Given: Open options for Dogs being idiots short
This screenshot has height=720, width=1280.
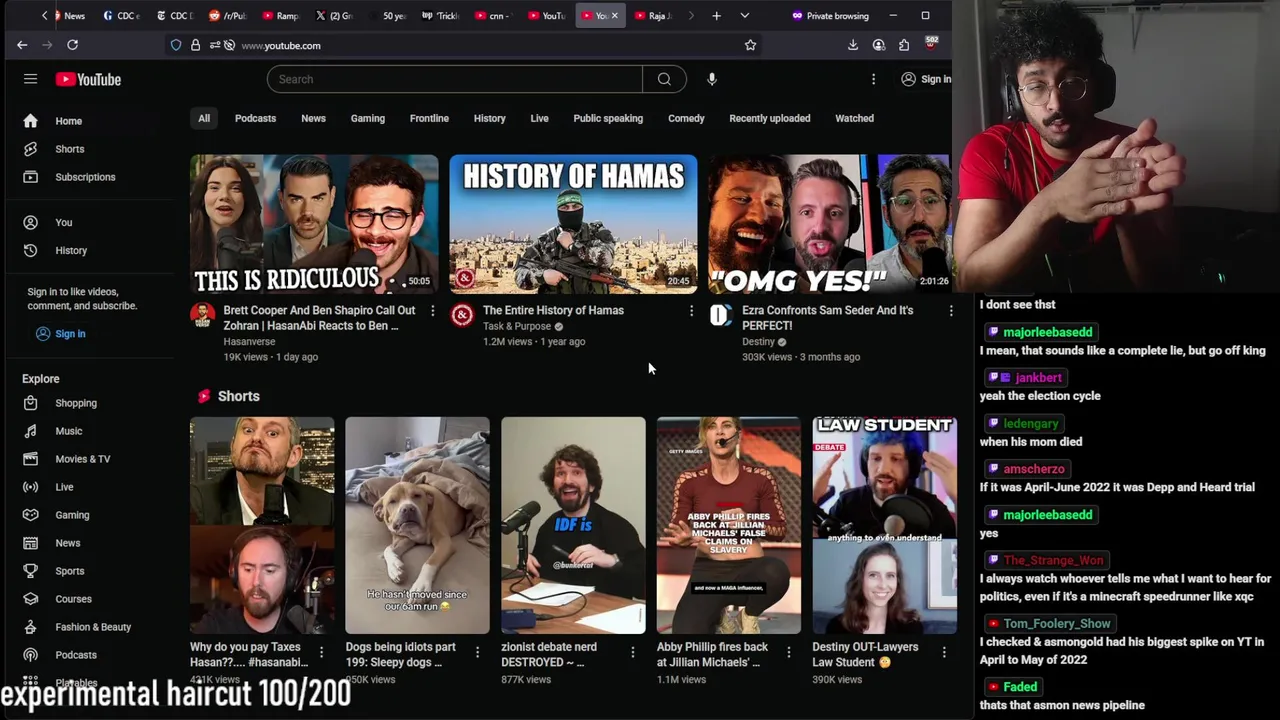Looking at the screenshot, I should pos(477,652).
